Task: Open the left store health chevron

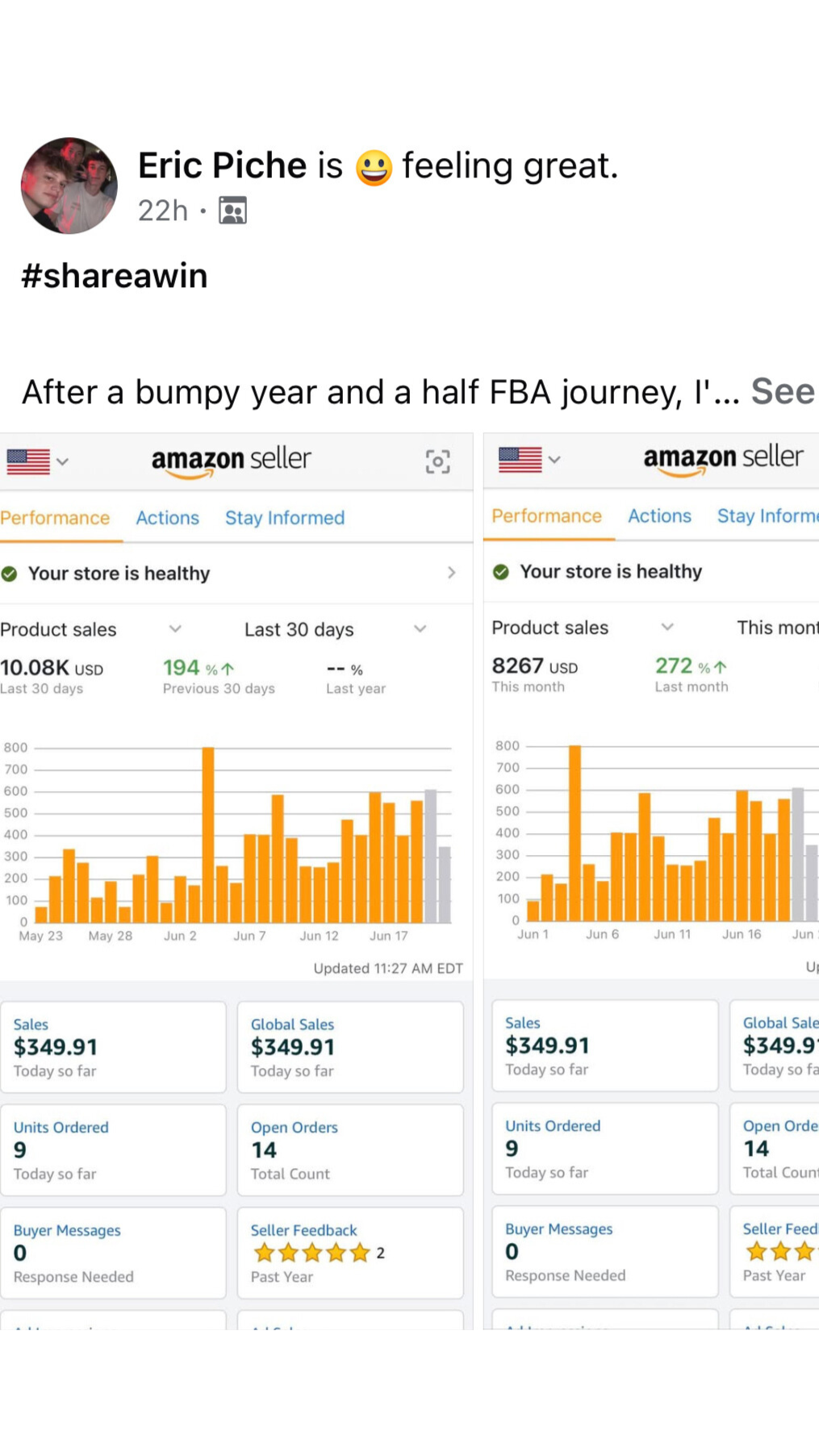Action: (x=451, y=573)
